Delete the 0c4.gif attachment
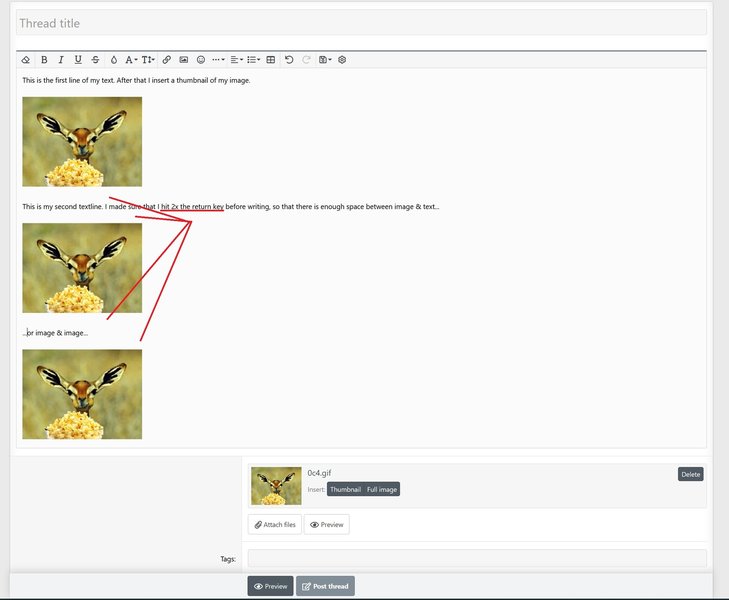Image resolution: width=729 pixels, height=600 pixels. tap(690, 474)
